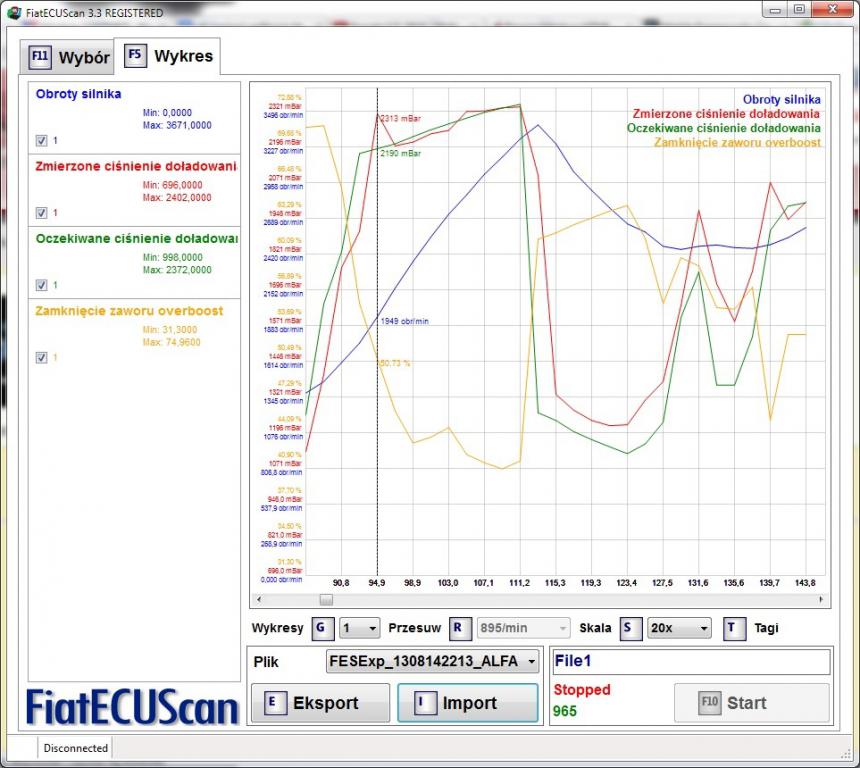The image size is (860, 768).
Task: Click the chart scrollbar left arrow
Action: [259, 600]
